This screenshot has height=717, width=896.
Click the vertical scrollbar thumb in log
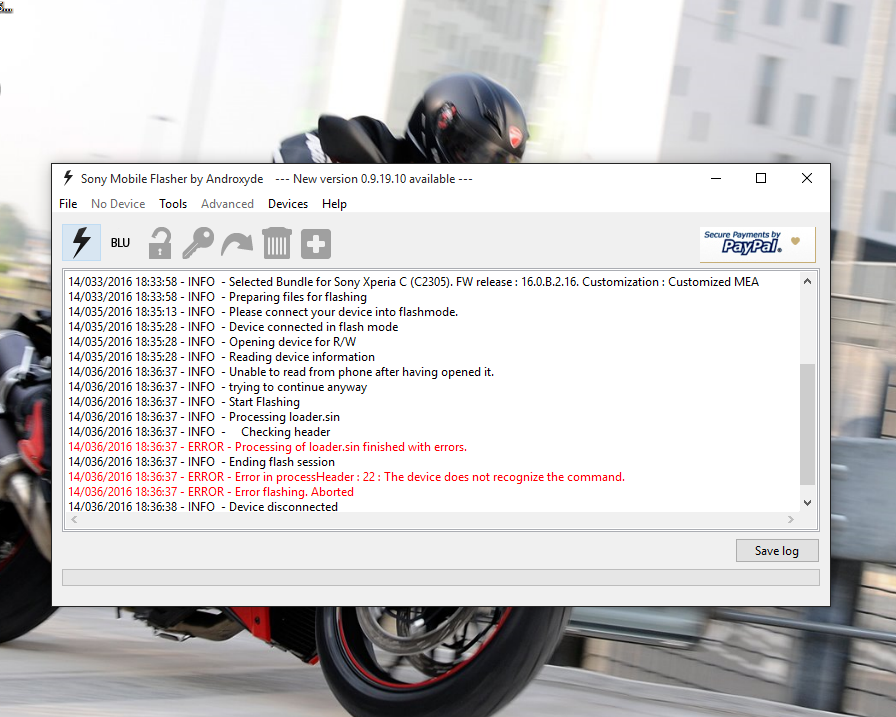pos(807,423)
